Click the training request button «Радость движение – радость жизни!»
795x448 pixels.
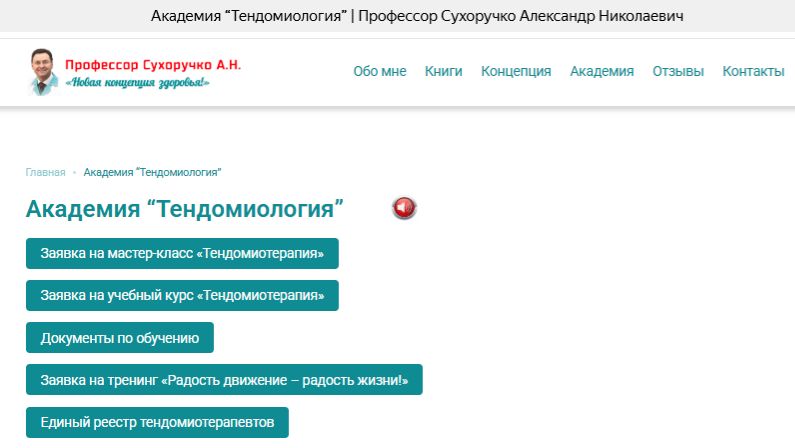(x=224, y=380)
